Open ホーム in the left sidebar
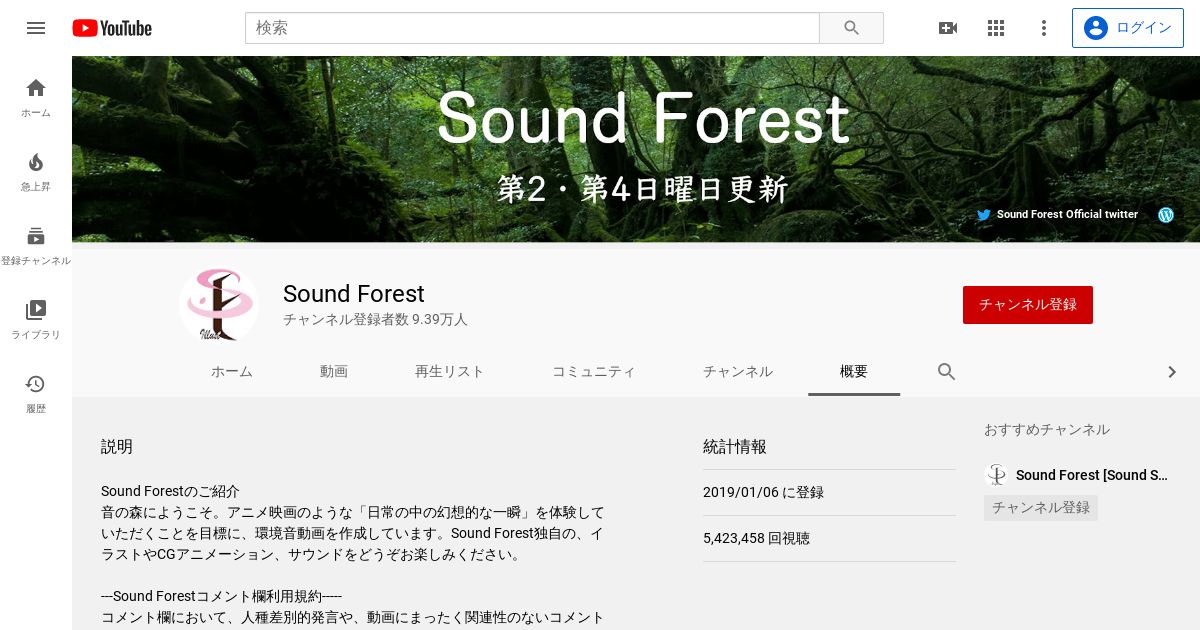This screenshot has height=630, width=1200. coord(36,97)
